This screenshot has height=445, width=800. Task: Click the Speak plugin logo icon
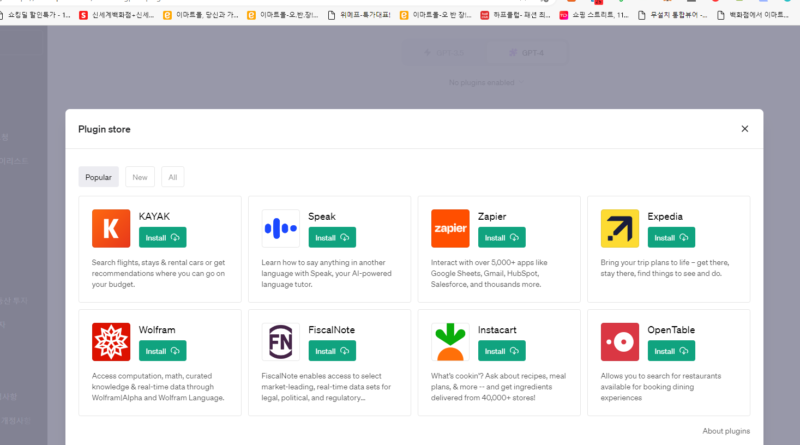281,228
